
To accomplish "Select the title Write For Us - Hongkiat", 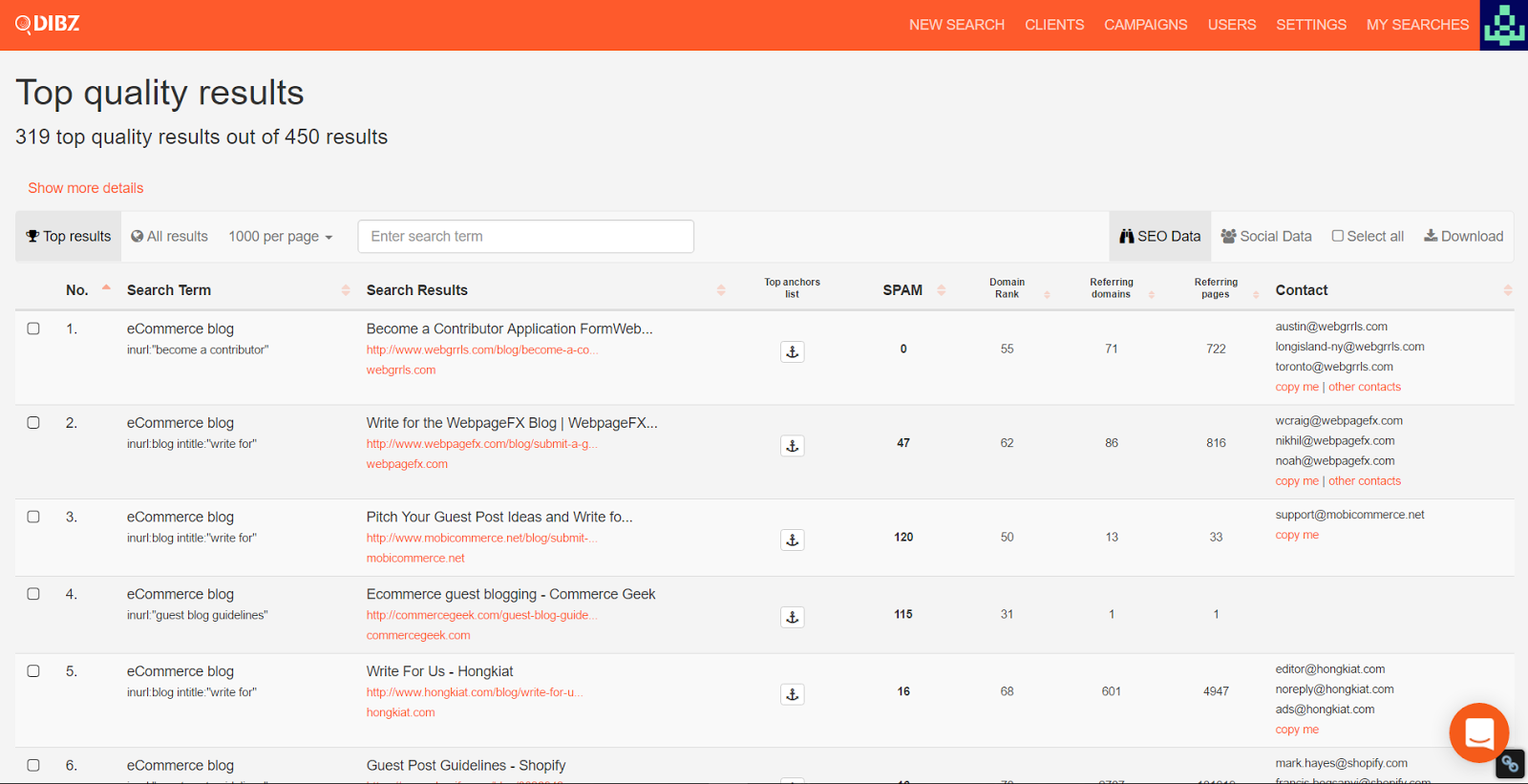I will point(439,671).
